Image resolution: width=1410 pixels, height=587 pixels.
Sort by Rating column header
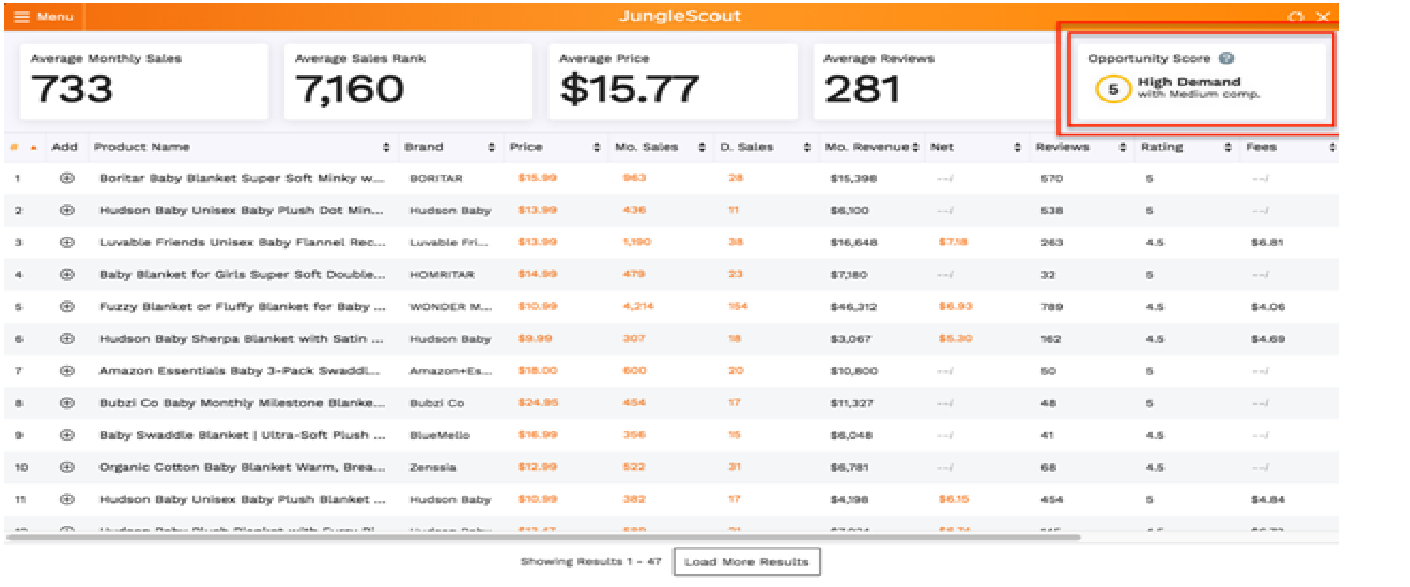[1161, 148]
